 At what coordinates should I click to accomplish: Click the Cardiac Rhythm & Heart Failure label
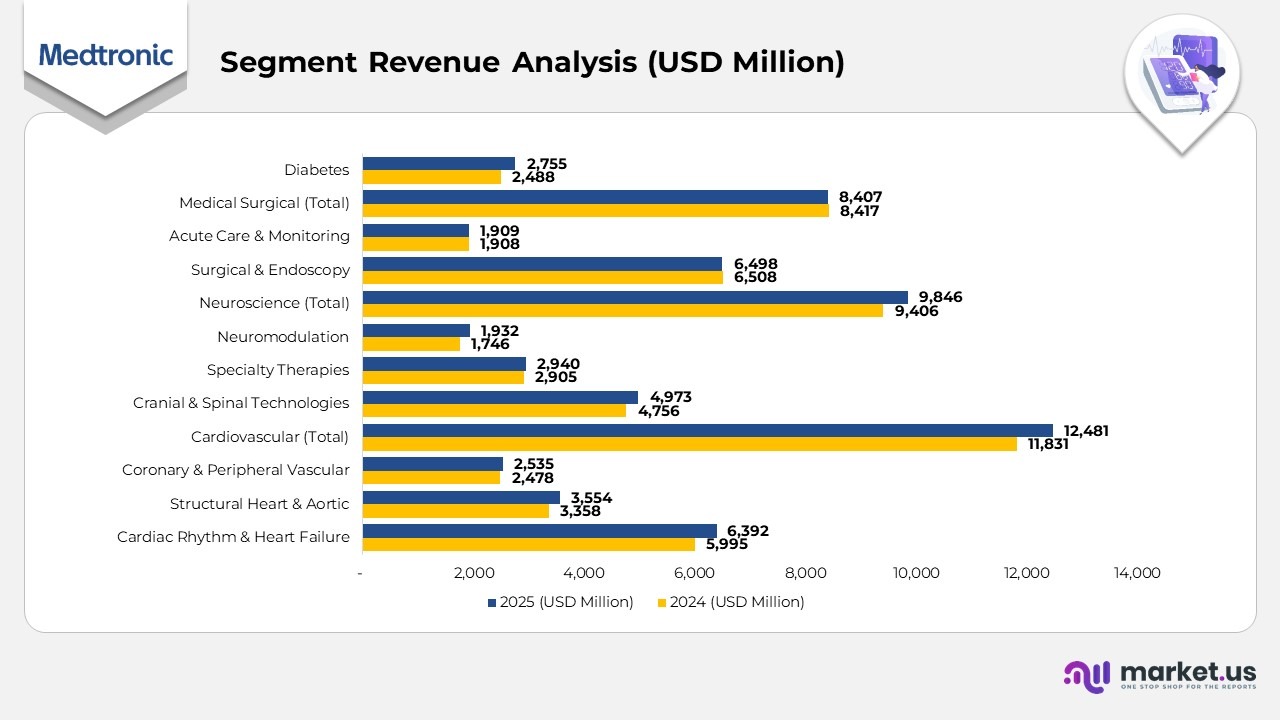click(233, 537)
